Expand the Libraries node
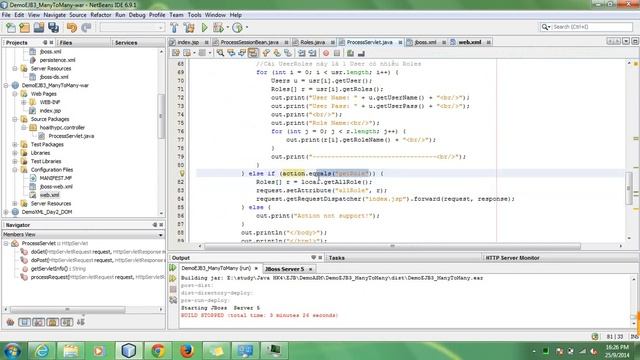The width and height of the screenshot is (640, 360). 15,153
